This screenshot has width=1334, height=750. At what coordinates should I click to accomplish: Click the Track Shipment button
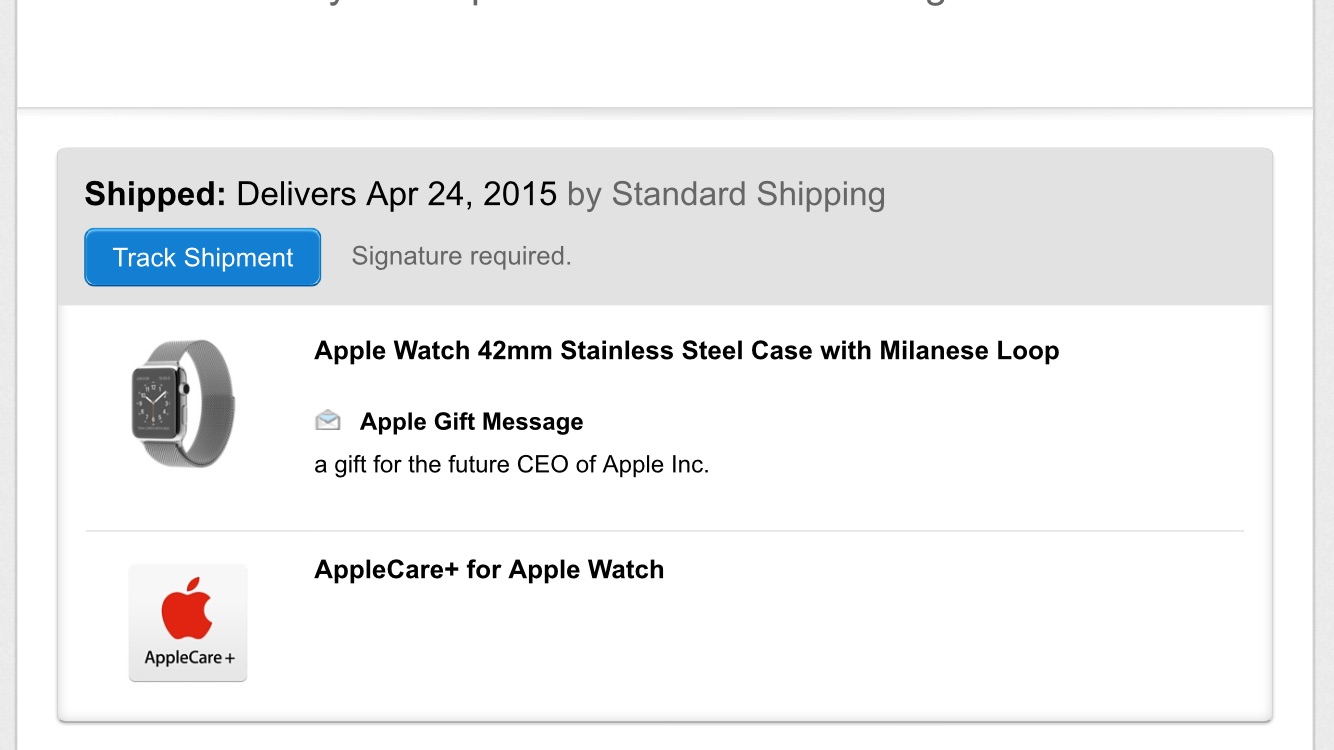(202, 257)
